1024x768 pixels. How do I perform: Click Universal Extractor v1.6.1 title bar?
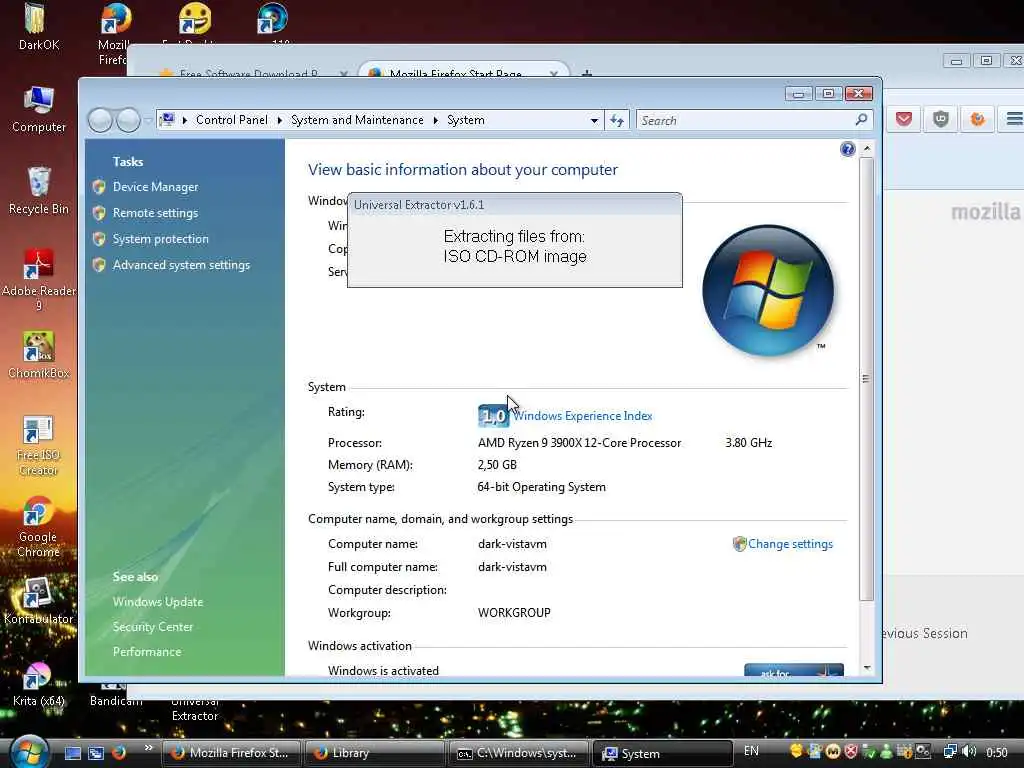(515, 205)
